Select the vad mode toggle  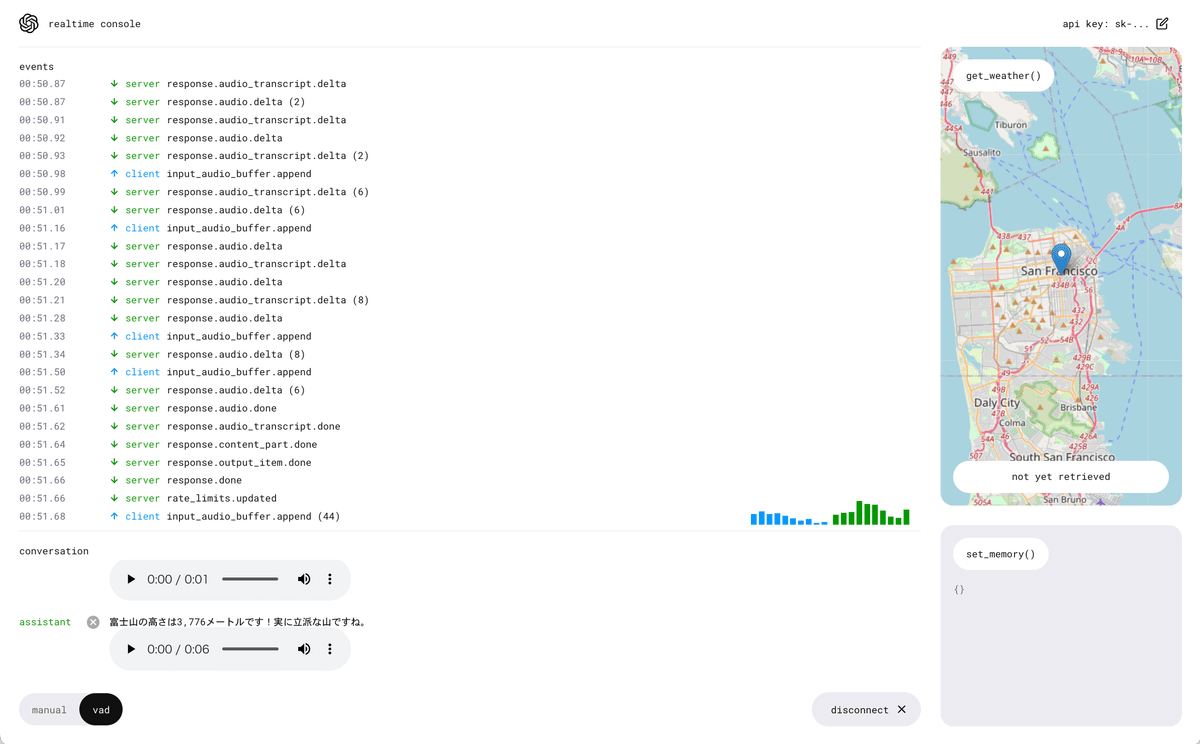[x=100, y=709]
